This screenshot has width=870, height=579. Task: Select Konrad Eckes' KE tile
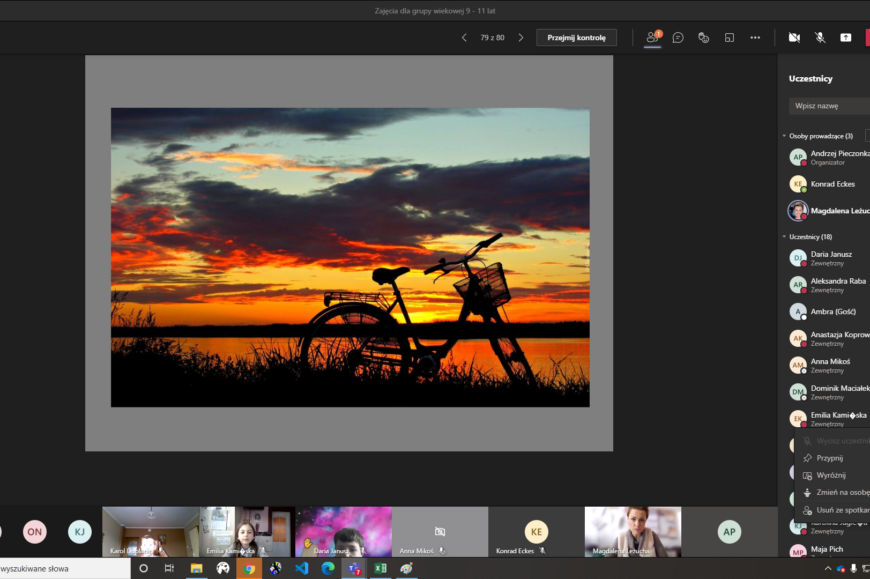pos(536,532)
